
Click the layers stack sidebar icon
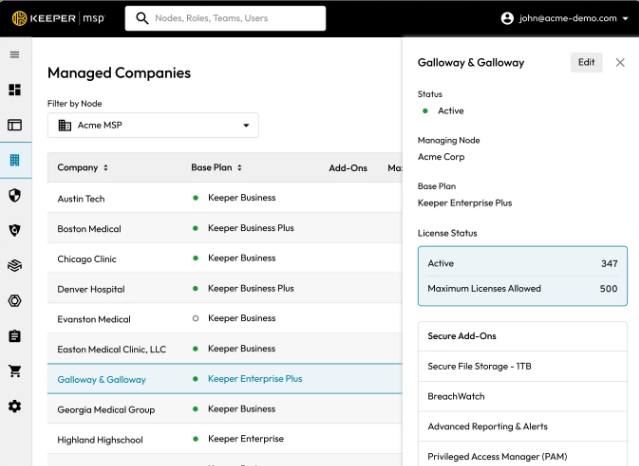pos(14,265)
